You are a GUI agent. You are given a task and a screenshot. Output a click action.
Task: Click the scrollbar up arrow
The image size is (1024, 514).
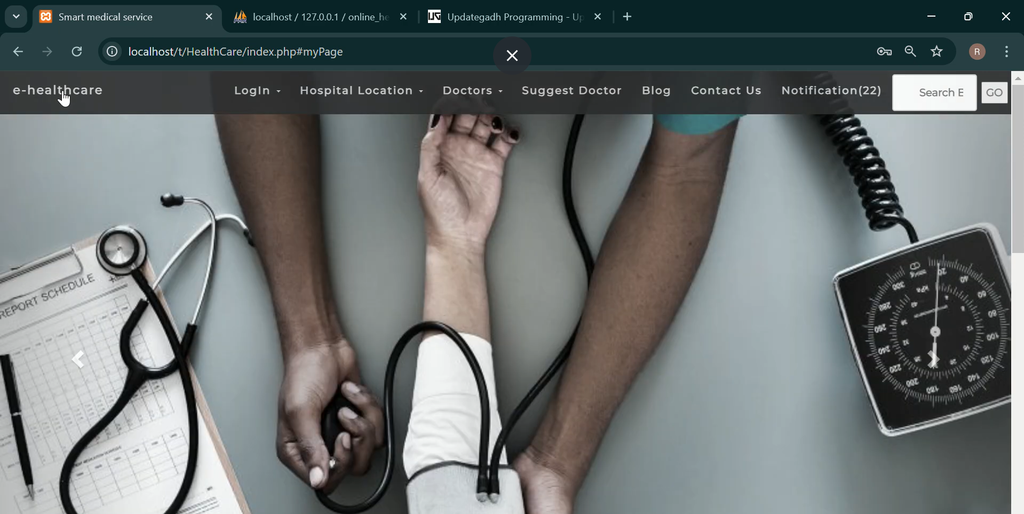click(x=1017, y=78)
